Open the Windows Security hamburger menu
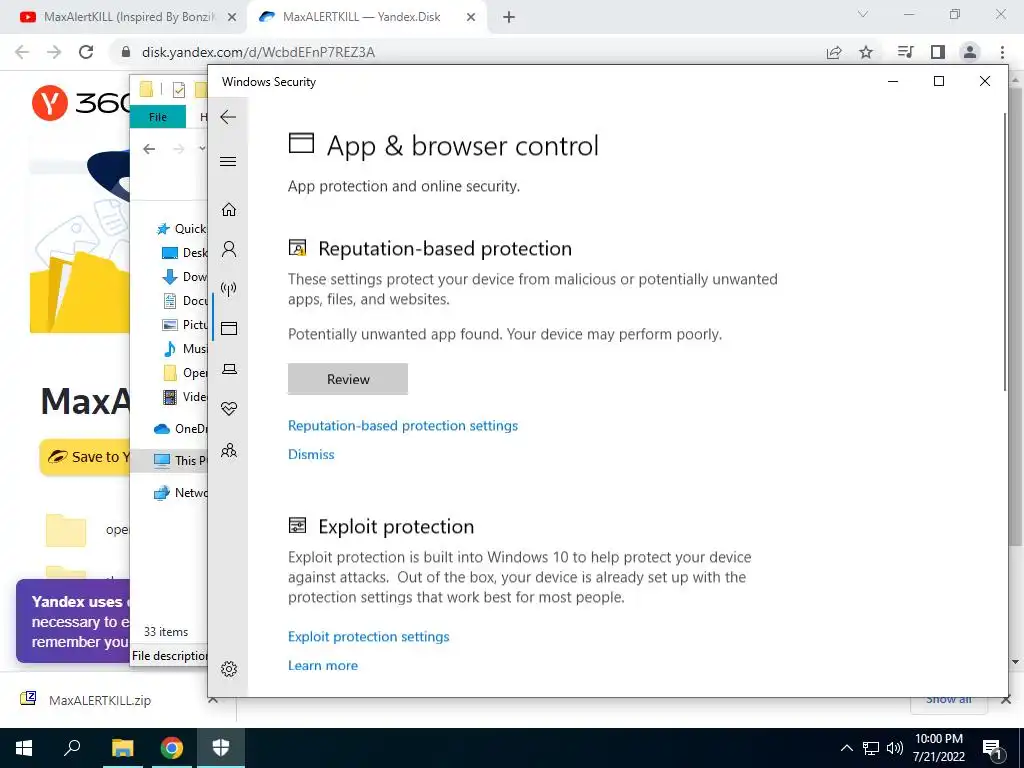 [x=228, y=161]
